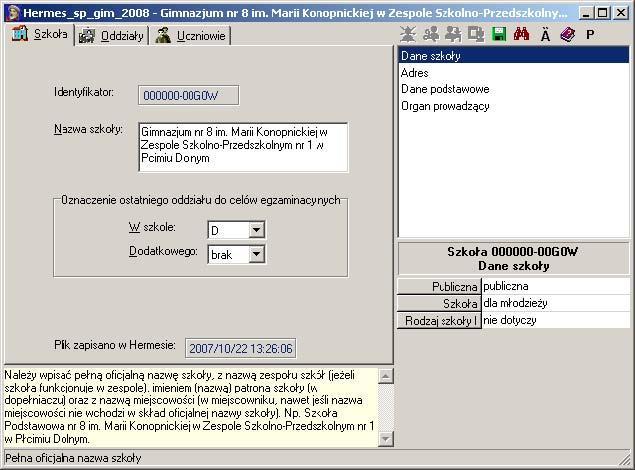Image resolution: width=635 pixels, height=470 pixels.
Task: Close the Hermes window
Action: pyautogui.click(x=621, y=13)
